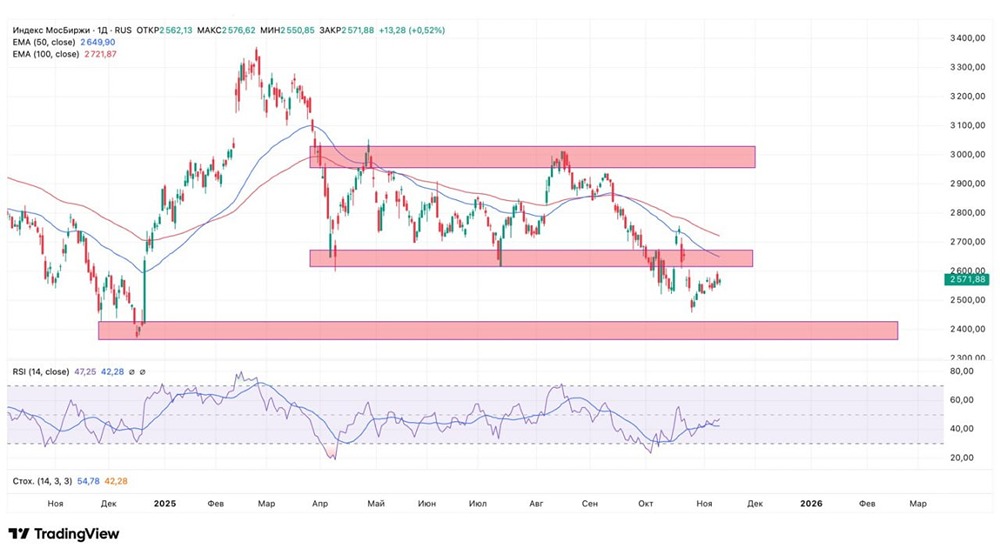The height and width of the screenshot is (555, 1000).
Task: Click the EMA 100 value 2721,87
Action: pyautogui.click(x=101, y=54)
